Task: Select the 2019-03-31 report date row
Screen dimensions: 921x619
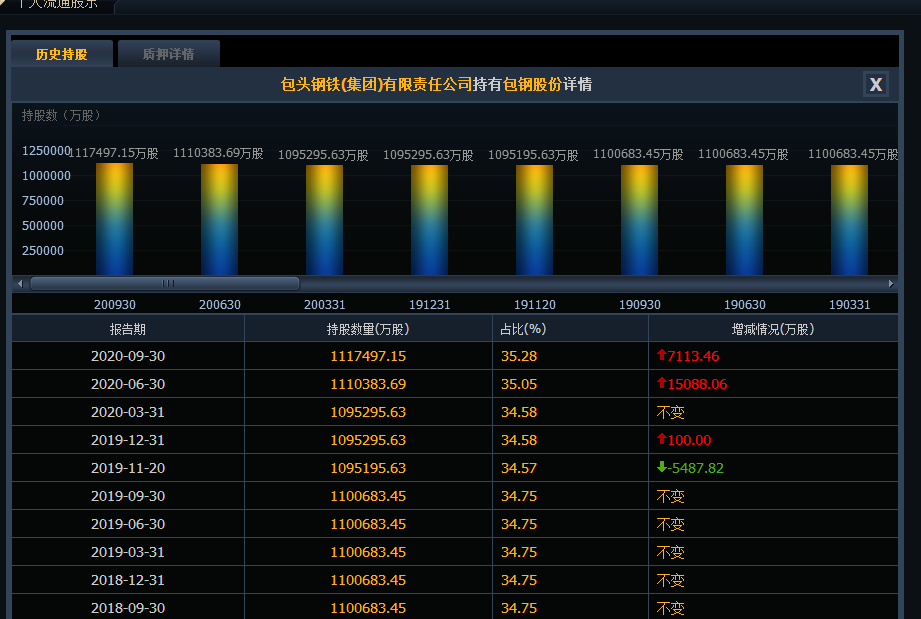Action: pyautogui.click(x=455, y=552)
